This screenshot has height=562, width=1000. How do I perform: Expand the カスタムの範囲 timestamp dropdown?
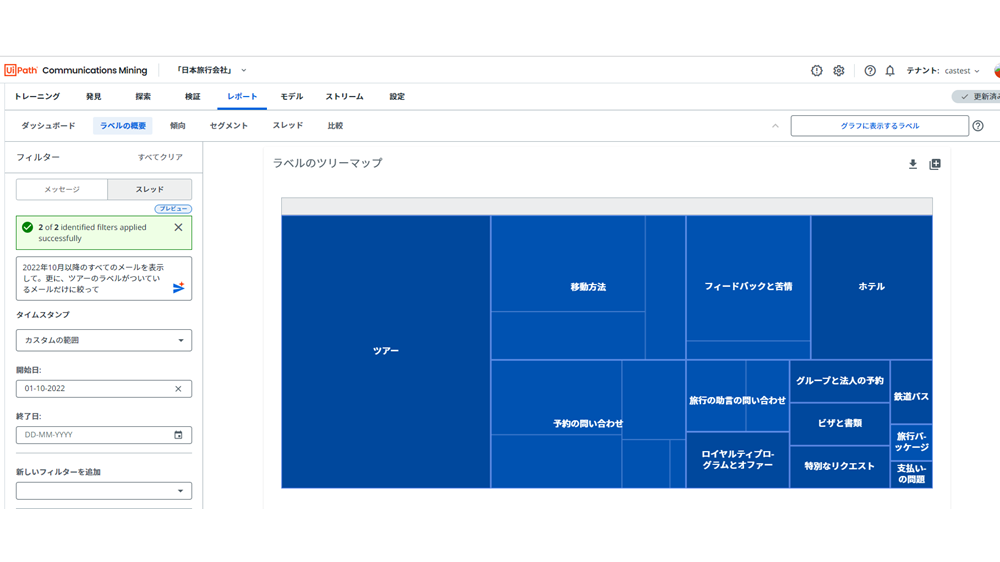coord(104,340)
